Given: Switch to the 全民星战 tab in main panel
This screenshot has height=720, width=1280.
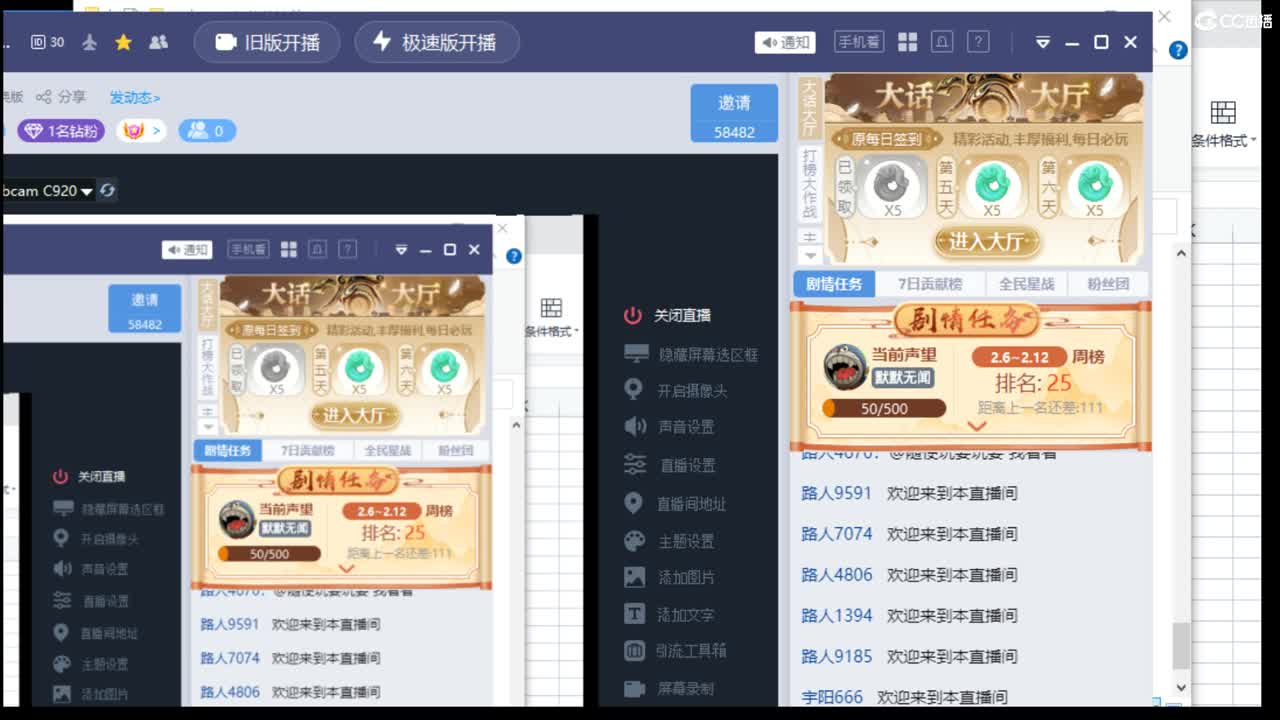Looking at the screenshot, I should click(1027, 284).
